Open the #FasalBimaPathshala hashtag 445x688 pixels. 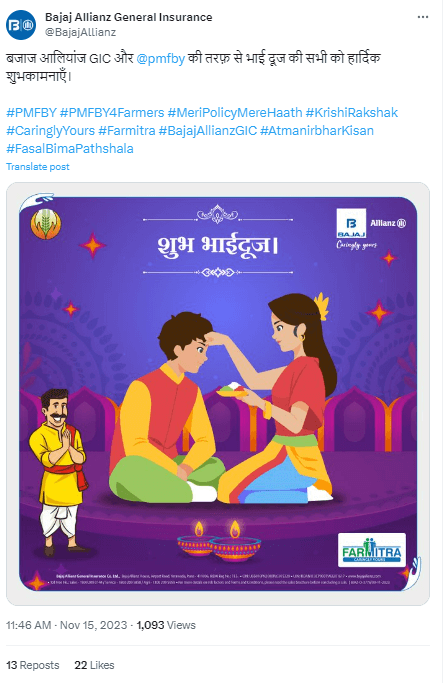(x=70, y=149)
